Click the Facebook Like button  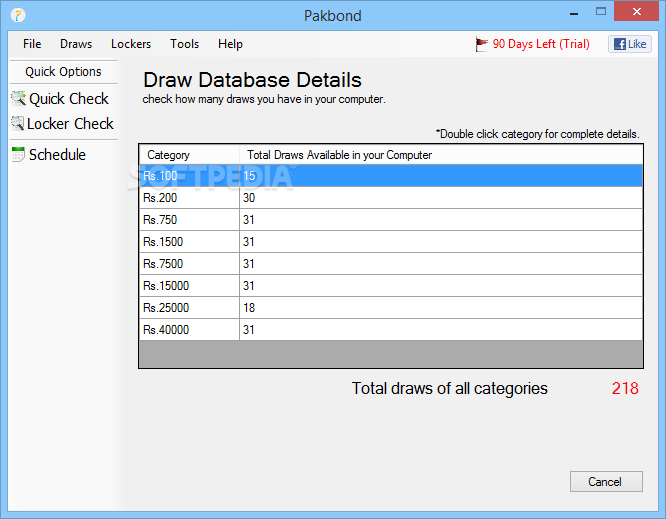pyautogui.click(x=630, y=44)
